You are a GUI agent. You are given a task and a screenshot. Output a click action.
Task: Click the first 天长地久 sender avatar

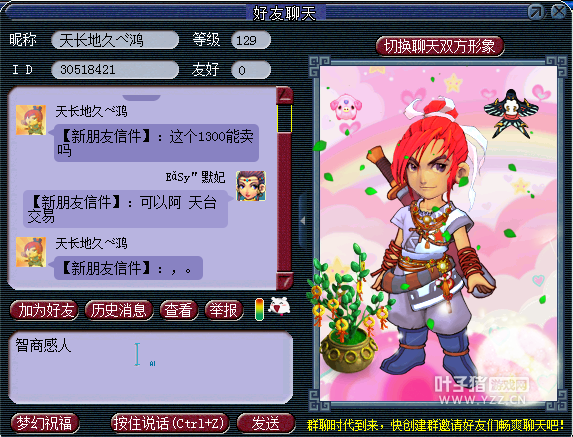point(31,120)
